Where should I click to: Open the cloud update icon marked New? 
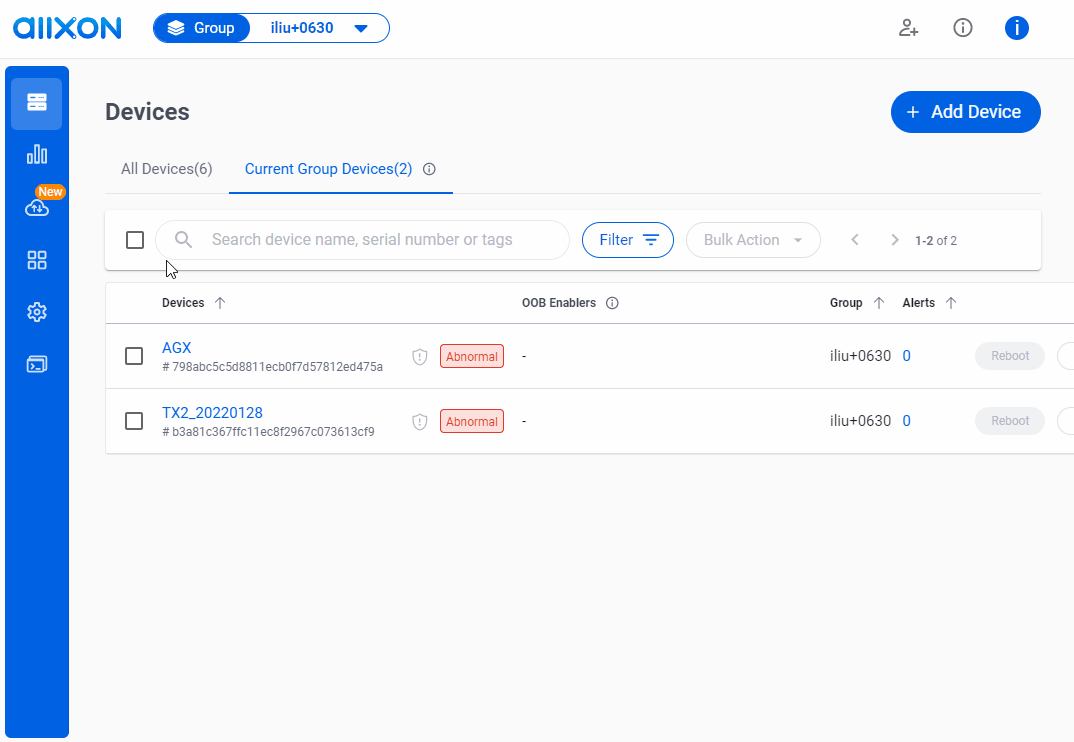point(37,207)
